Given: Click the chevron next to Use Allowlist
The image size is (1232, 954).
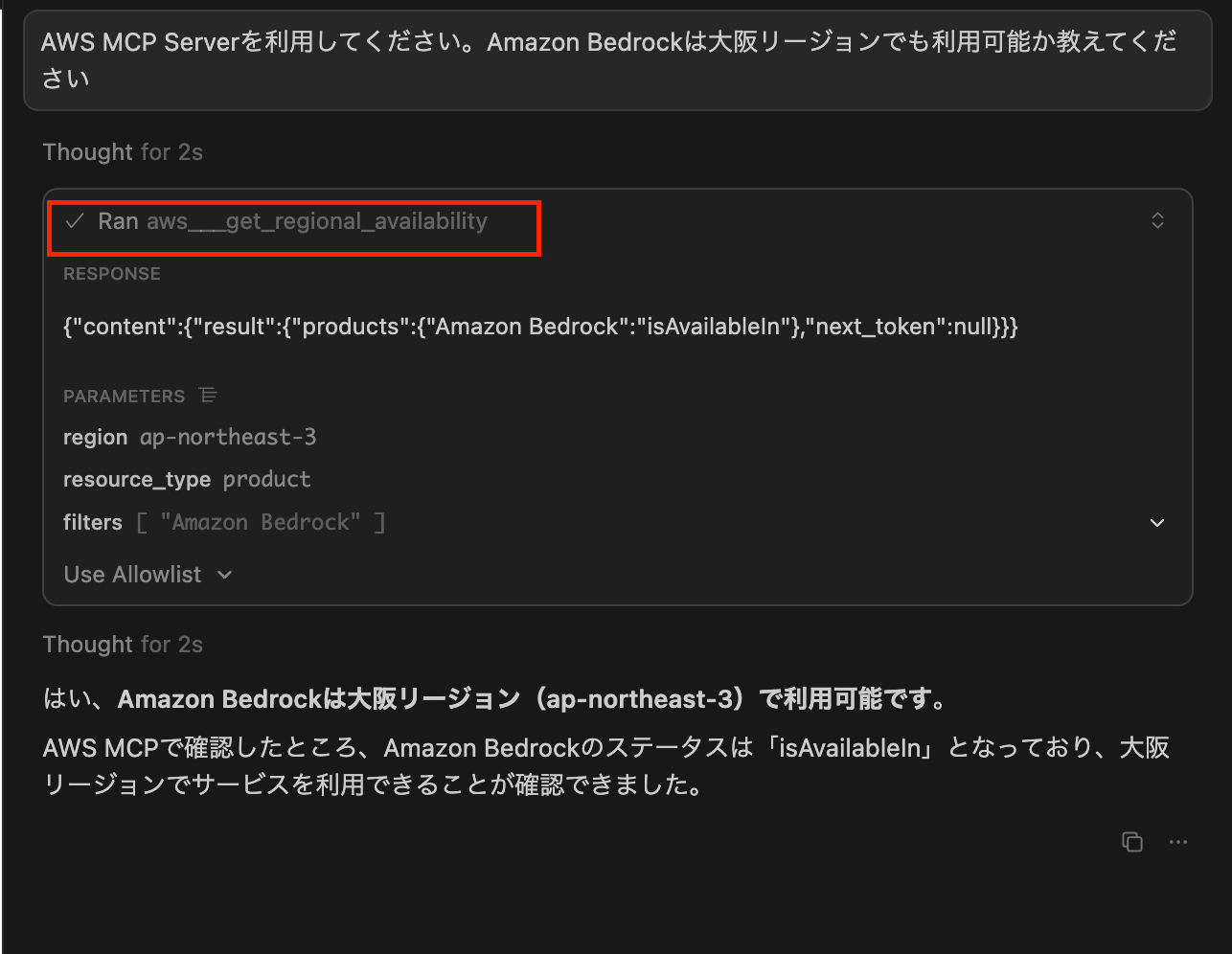Looking at the screenshot, I should (224, 575).
